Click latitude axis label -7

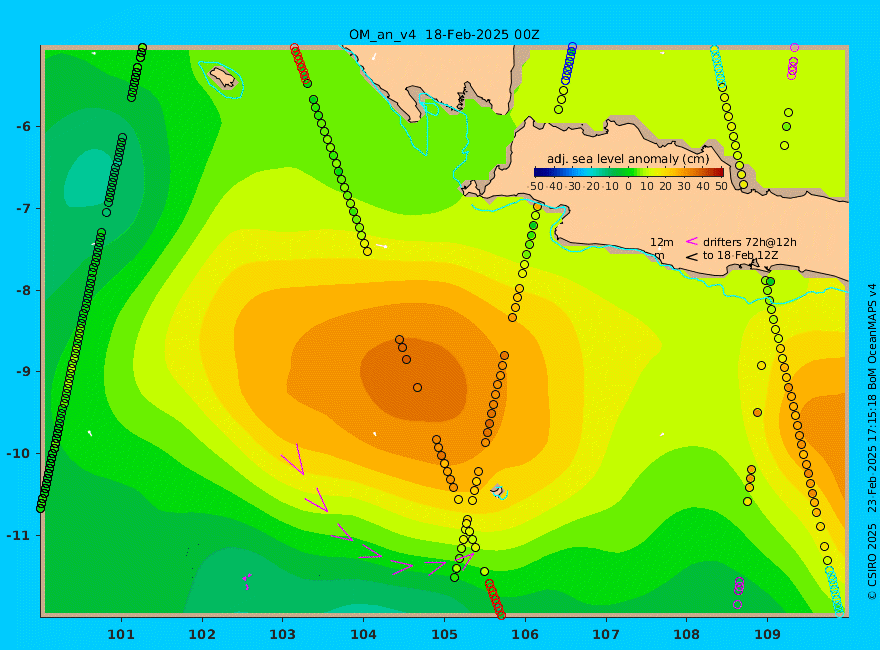pos(23,209)
